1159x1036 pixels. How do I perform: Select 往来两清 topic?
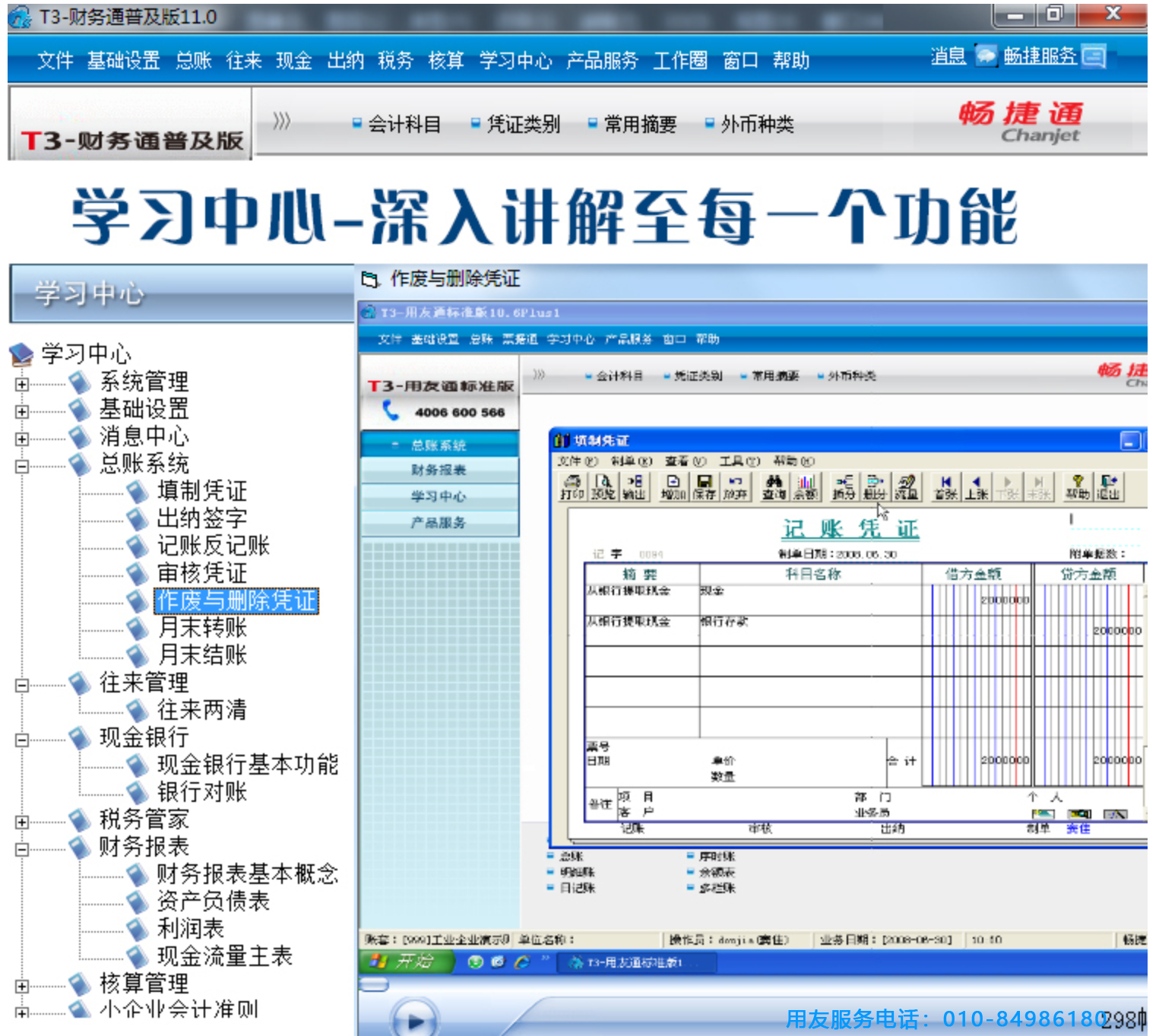point(202,710)
